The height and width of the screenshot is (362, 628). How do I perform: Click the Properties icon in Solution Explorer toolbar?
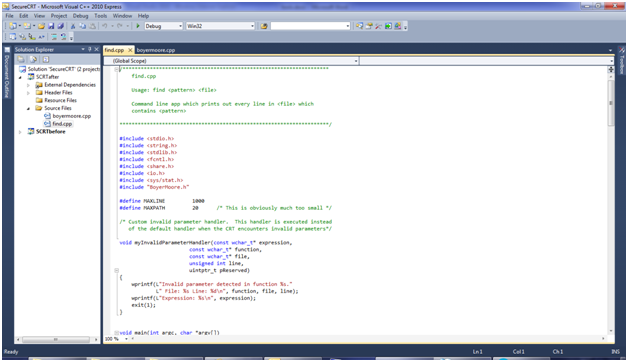click(21, 59)
